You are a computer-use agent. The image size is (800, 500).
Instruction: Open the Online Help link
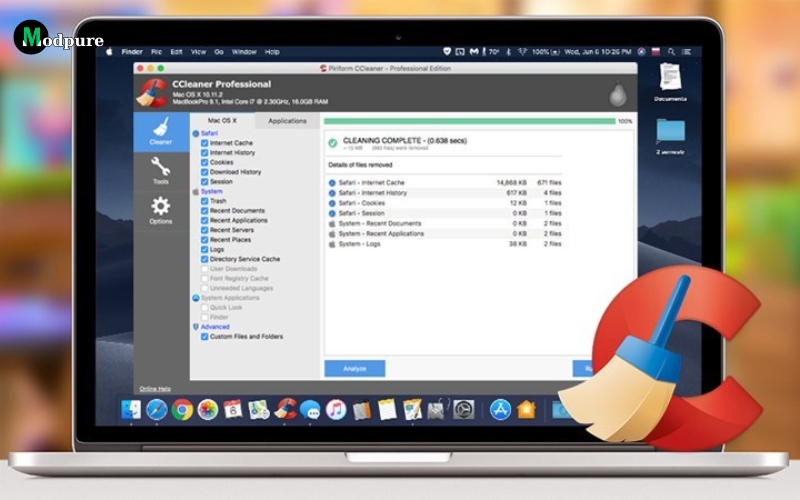[x=154, y=388]
